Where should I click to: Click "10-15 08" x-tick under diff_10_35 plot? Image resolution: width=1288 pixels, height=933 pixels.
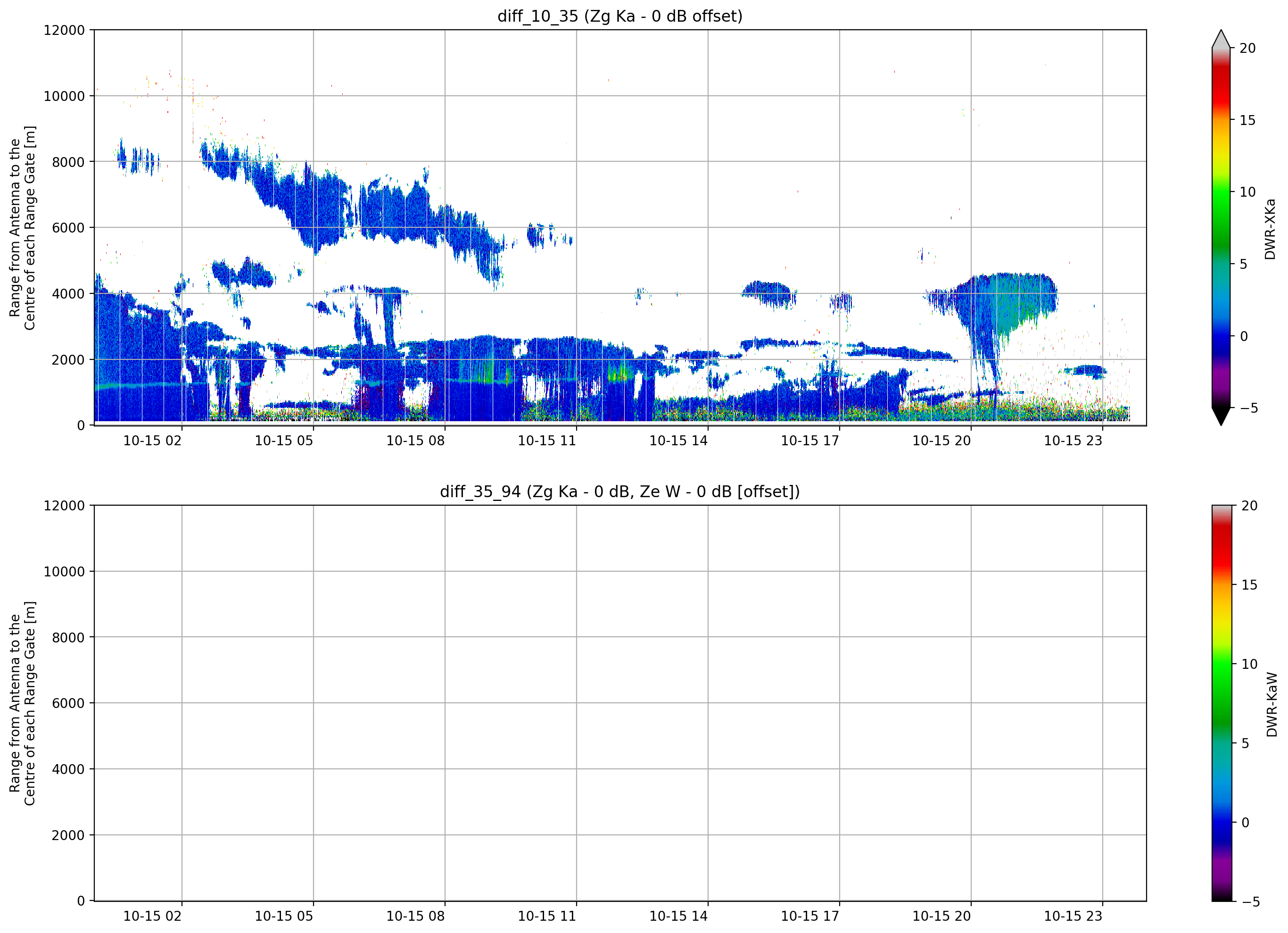[x=416, y=441]
